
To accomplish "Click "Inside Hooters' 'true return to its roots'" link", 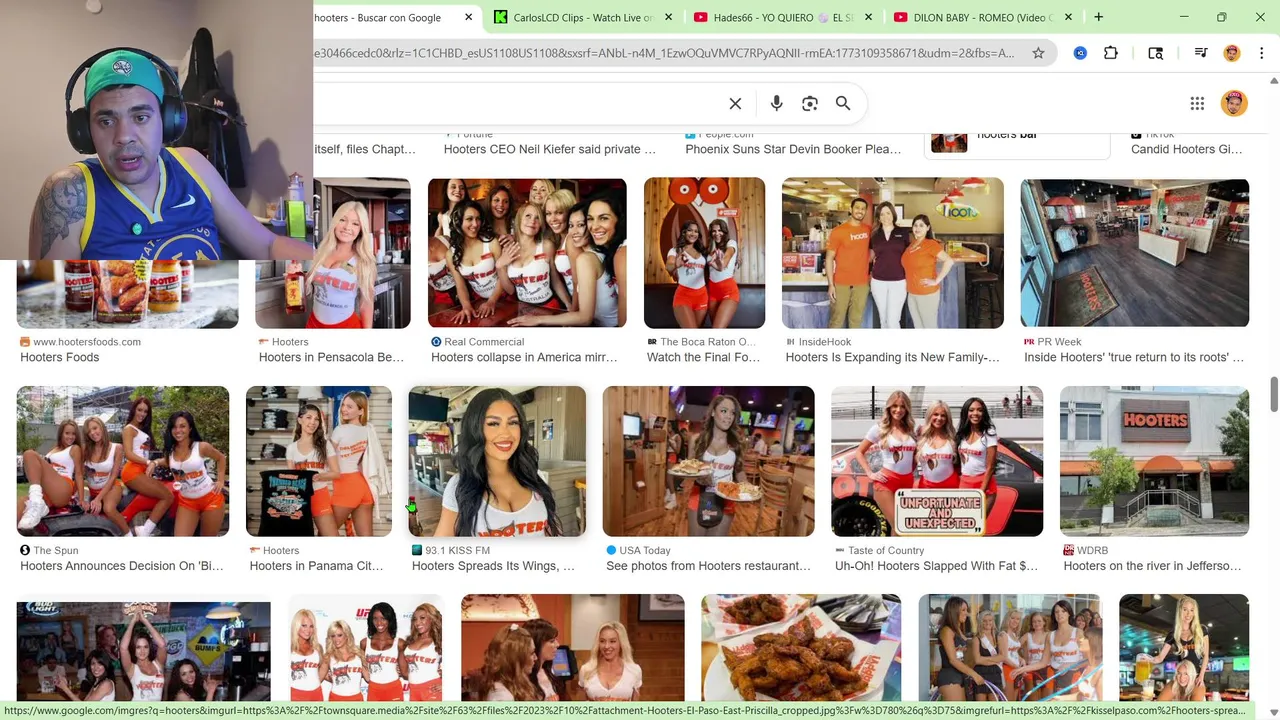I will [1134, 357].
